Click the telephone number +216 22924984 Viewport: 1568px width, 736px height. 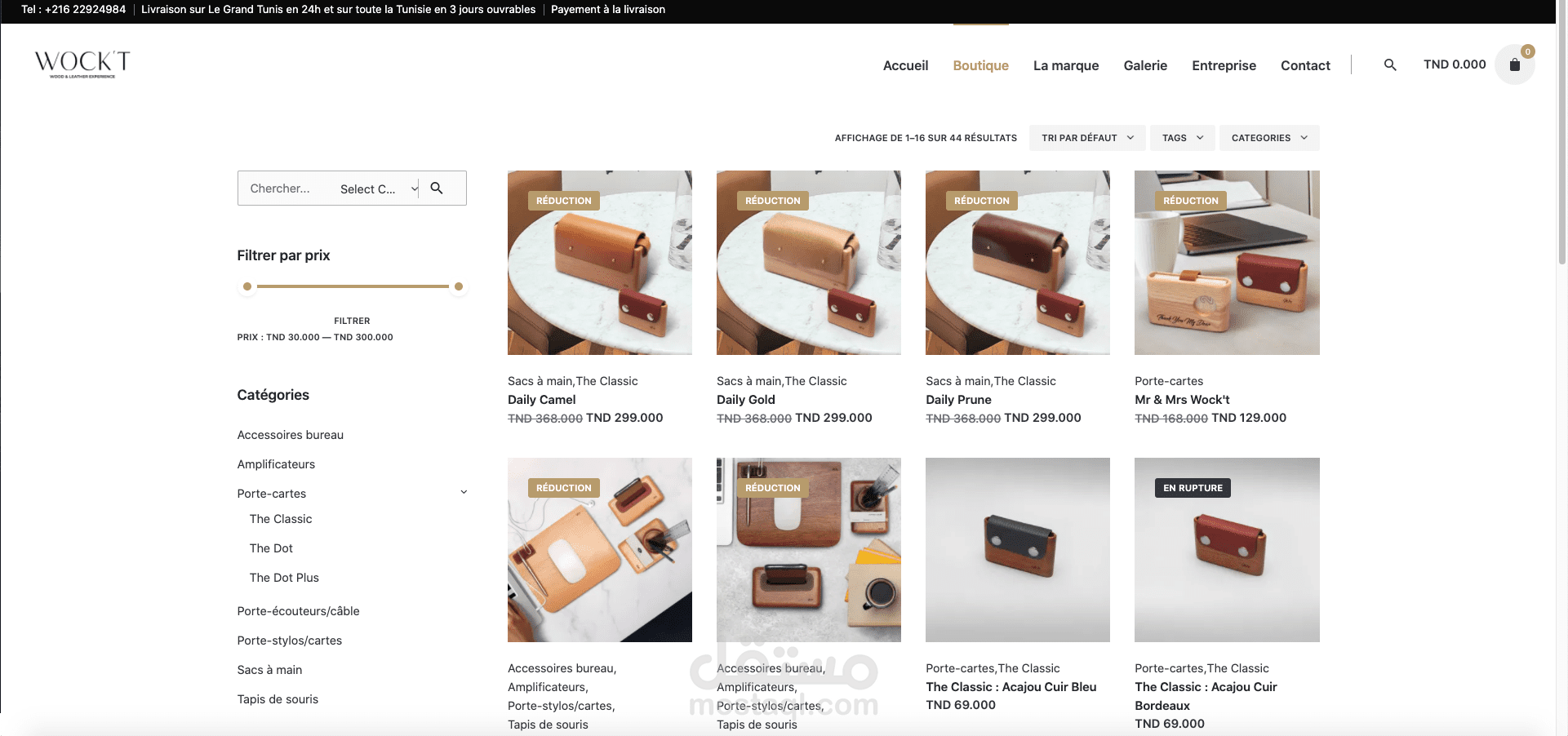tap(85, 10)
